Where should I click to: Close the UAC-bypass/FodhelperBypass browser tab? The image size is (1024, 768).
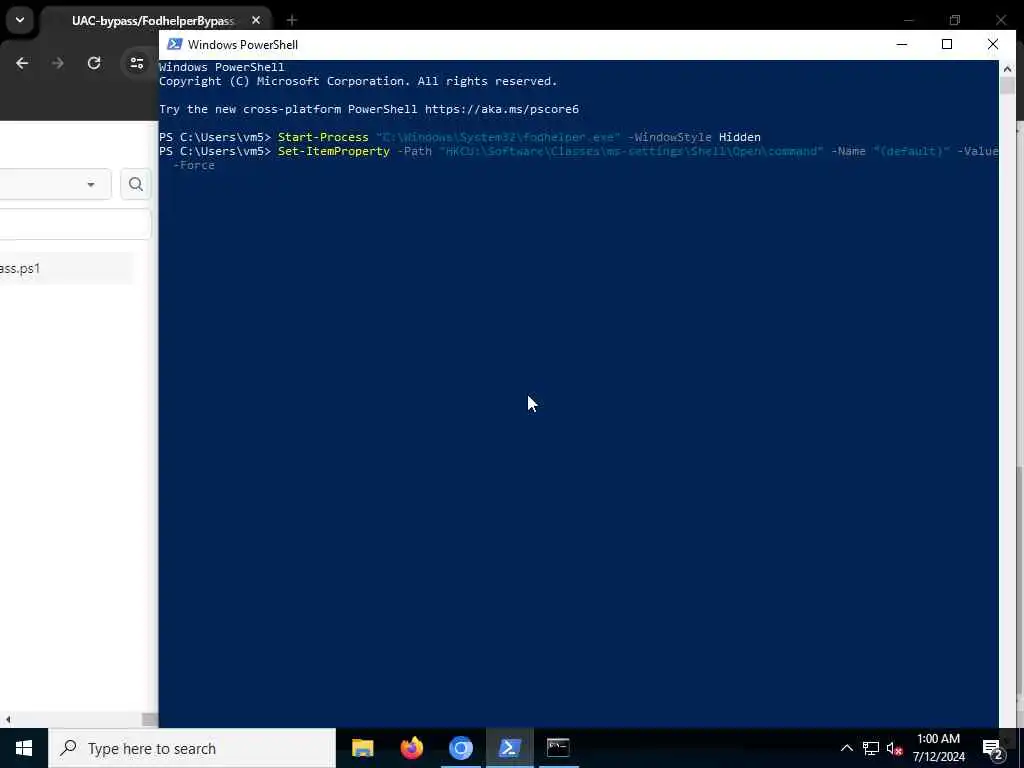coord(256,20)
